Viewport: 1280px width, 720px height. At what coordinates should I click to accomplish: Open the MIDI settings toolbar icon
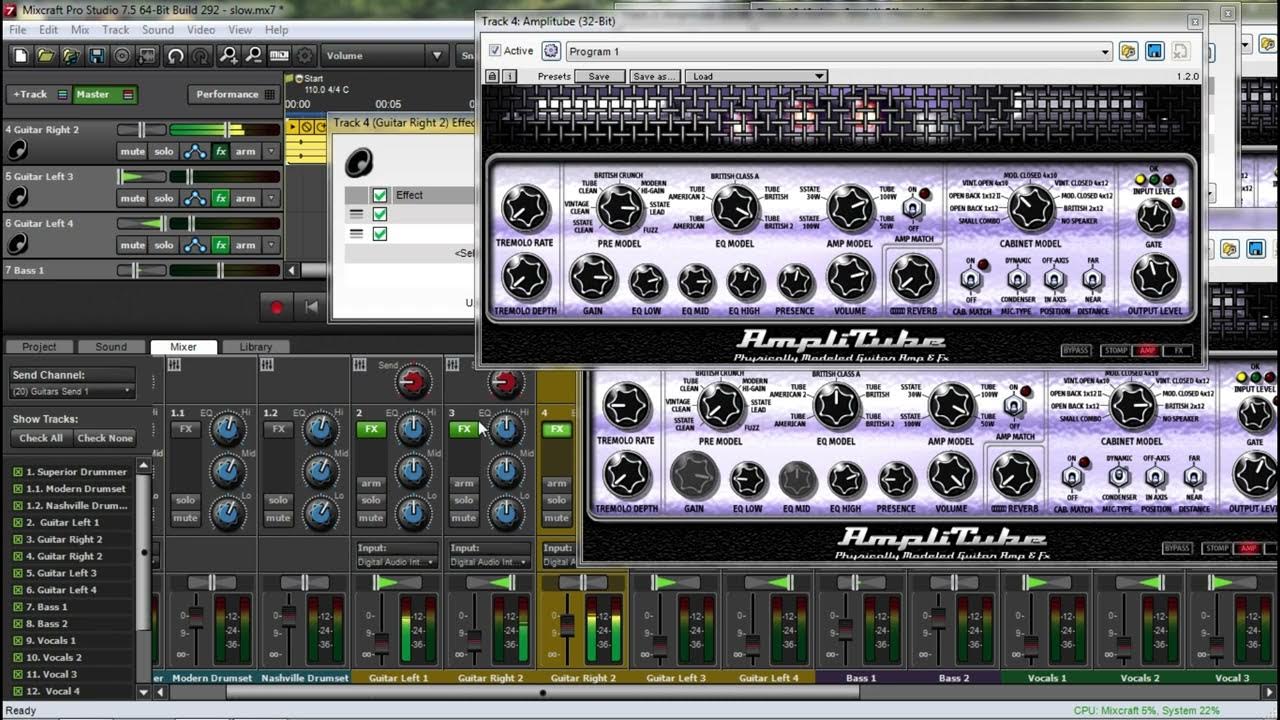(280, 56)
